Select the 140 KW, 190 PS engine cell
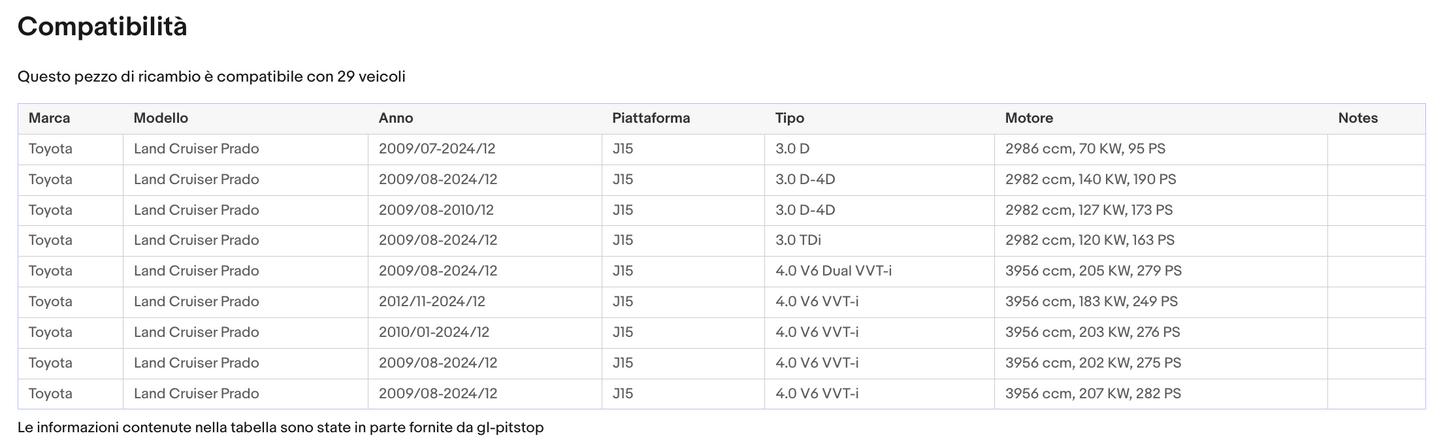 point(1090,179)
